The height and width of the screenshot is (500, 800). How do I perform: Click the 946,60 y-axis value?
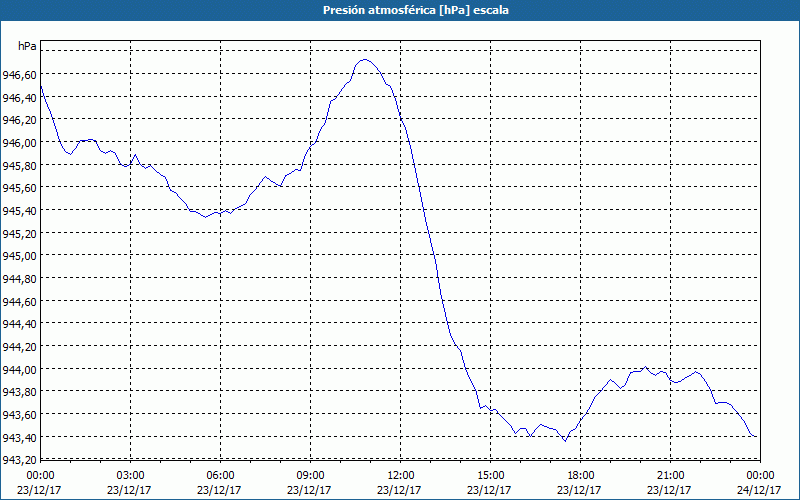point(19,75)
